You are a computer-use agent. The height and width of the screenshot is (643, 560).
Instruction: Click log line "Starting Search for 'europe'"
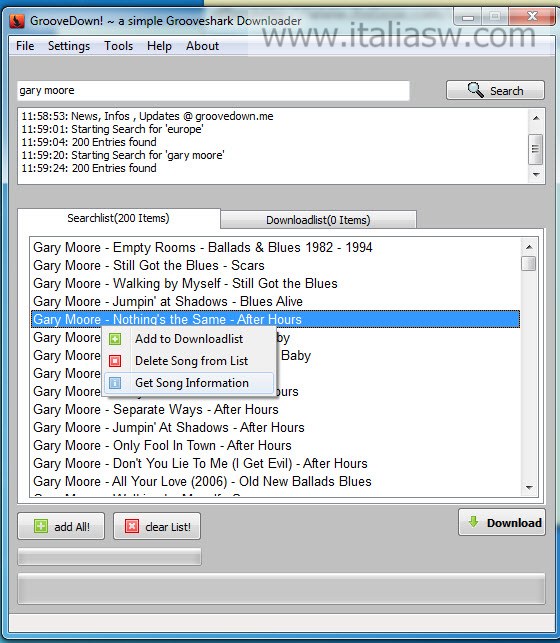pyautogui.click(x=112, y=130)
